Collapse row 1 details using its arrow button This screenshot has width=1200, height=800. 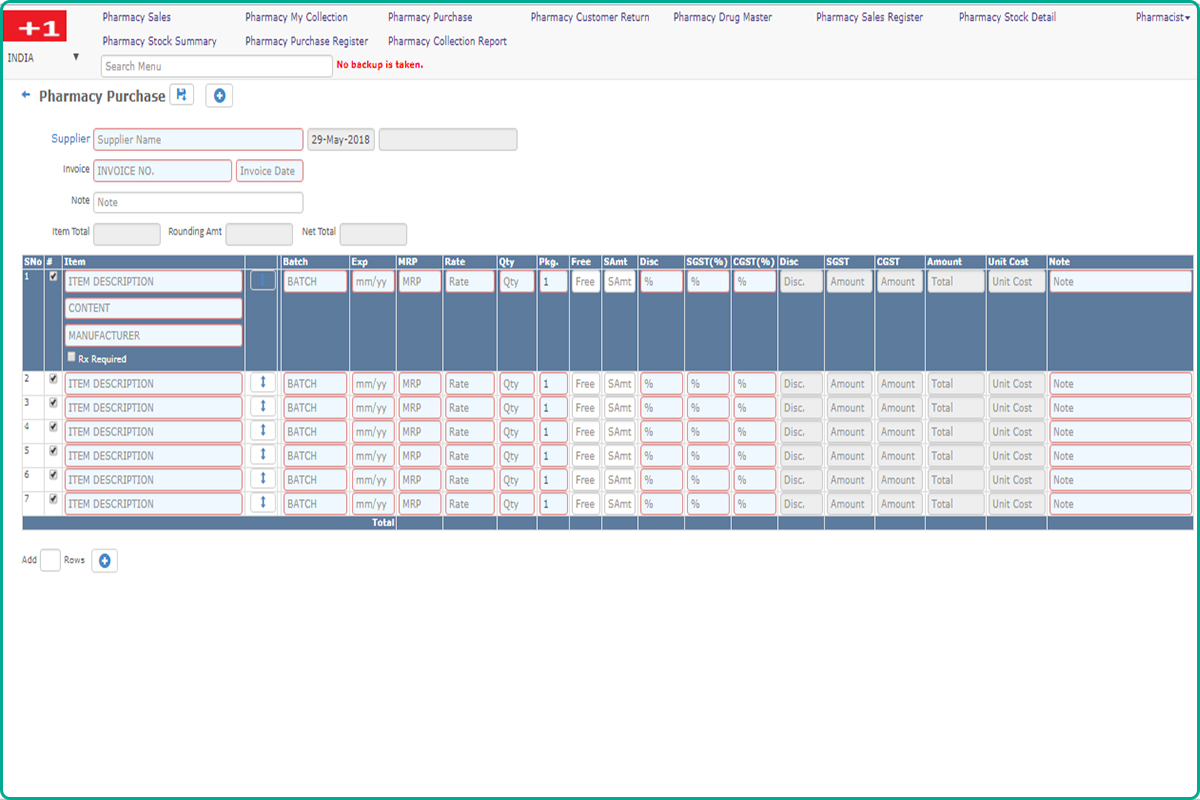pos(262,281)
